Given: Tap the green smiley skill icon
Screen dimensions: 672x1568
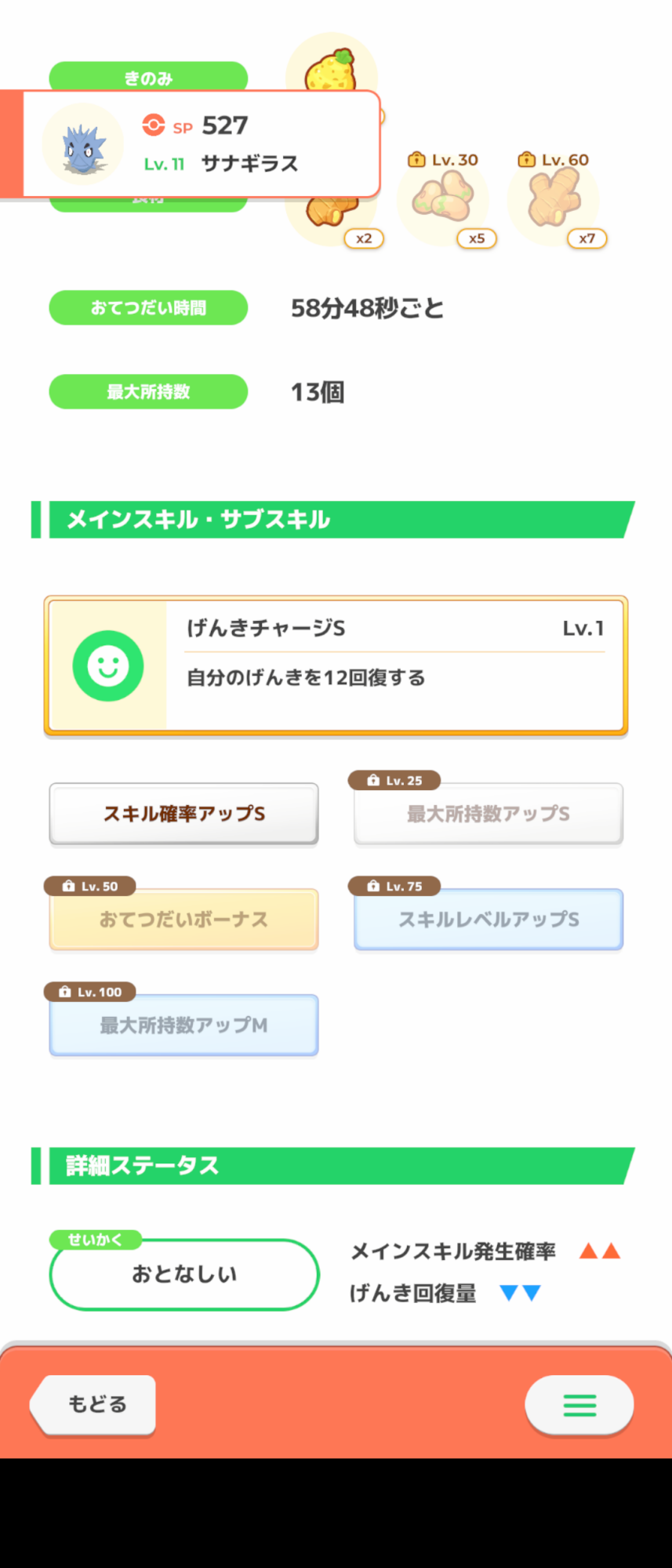Looking at the screenshot, I should (108, 666).
